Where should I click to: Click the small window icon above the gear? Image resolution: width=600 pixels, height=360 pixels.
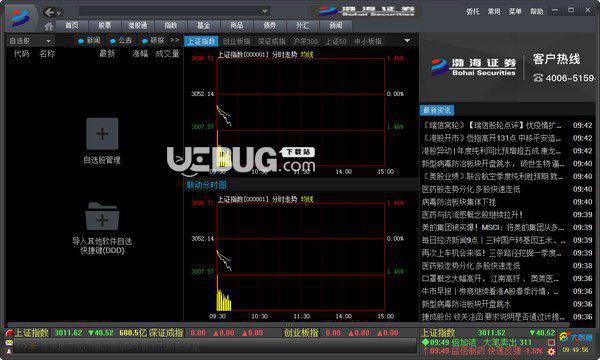coord(551,342)
